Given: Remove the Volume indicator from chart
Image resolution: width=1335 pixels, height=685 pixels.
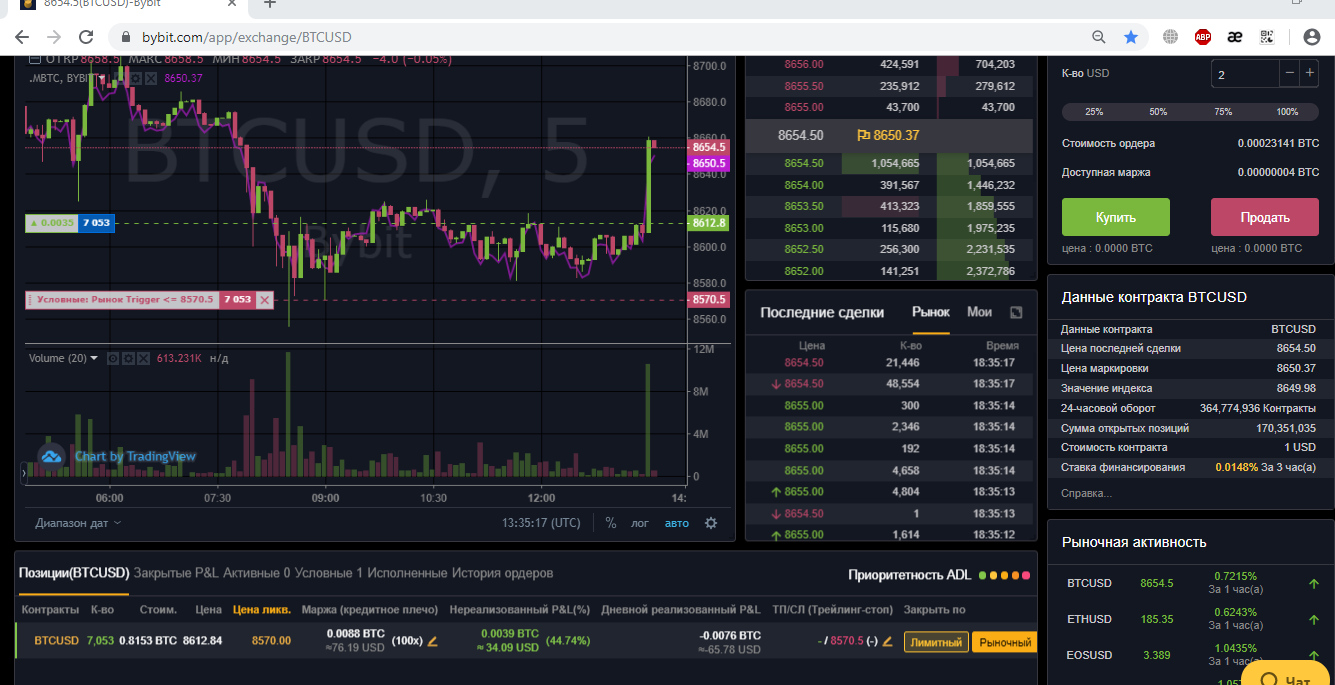Looking at the screenshot, I should 143,358.
